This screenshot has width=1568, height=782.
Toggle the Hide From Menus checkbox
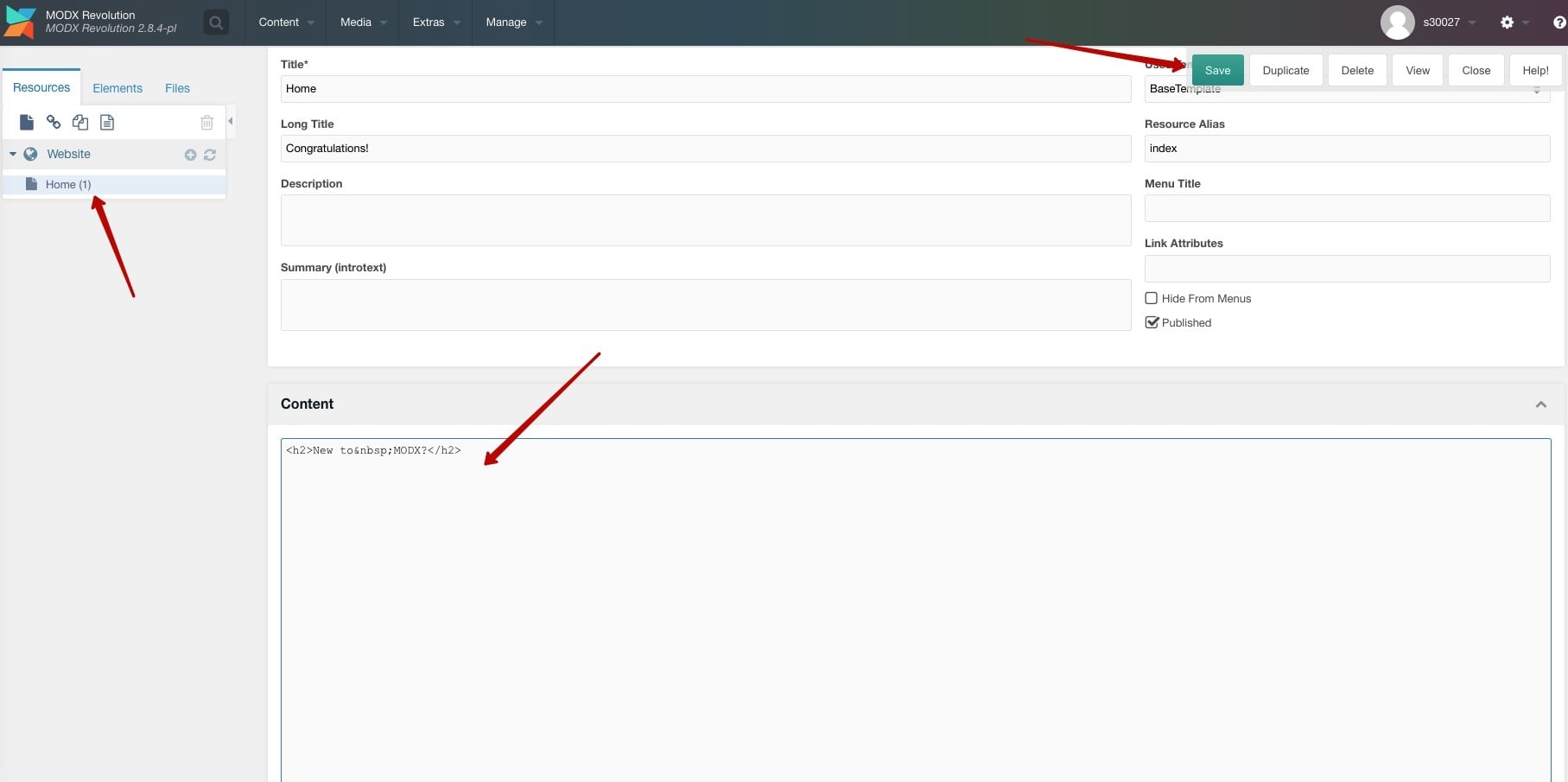(1151, 298)
